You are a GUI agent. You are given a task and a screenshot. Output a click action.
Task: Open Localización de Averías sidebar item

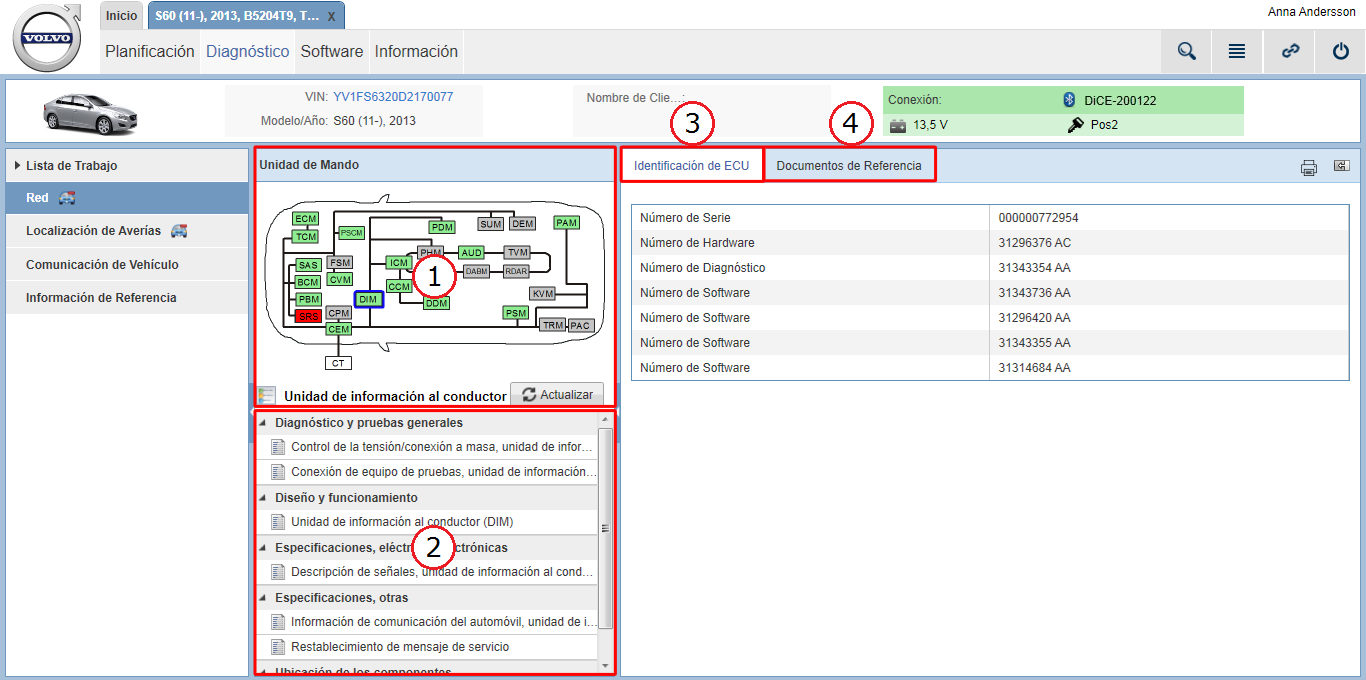point(127,231)
